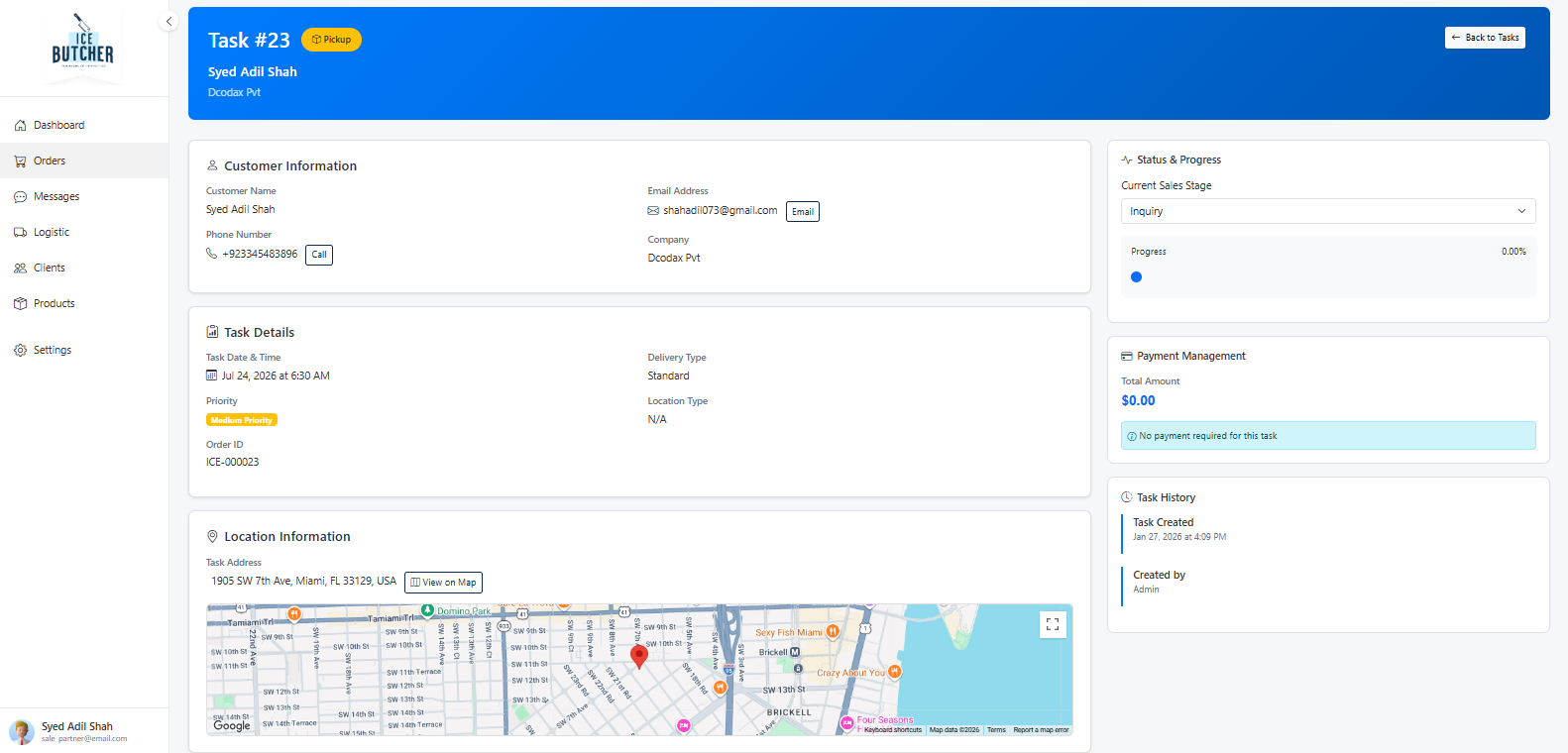Click the Domino Park map marker
Viewport: 1568px width, 753px height.
point(428,610)
